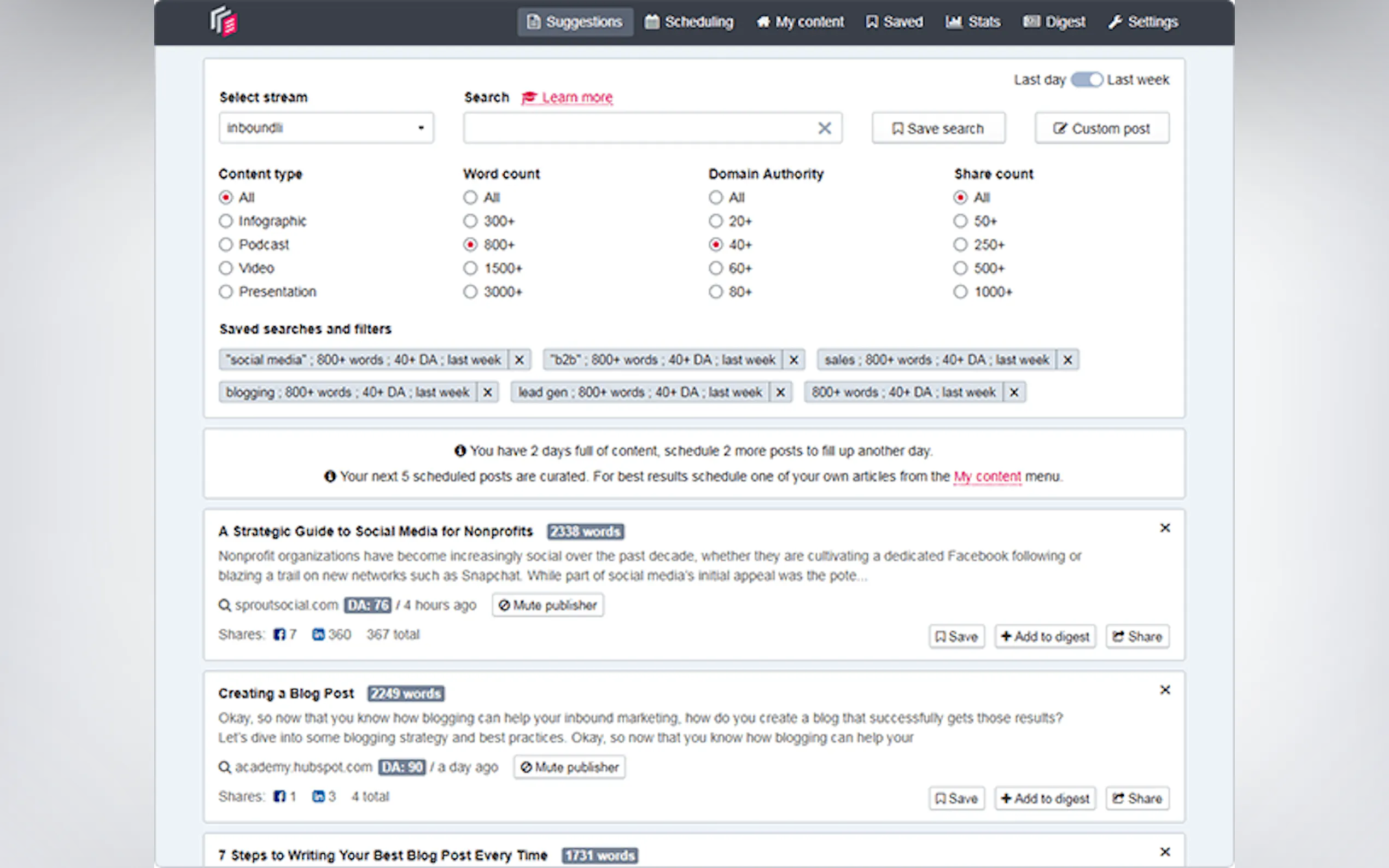The height and width of the screenshot is (868, 1389).
Task: Click the app logo icon
Action: click(x=223, y=22)
